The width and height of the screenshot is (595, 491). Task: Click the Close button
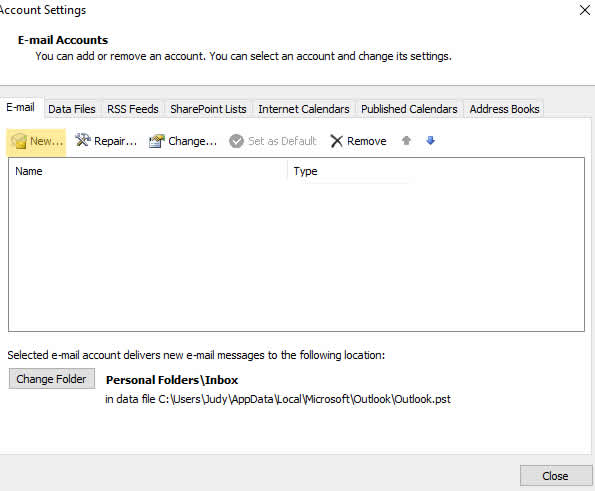(556, 476)
